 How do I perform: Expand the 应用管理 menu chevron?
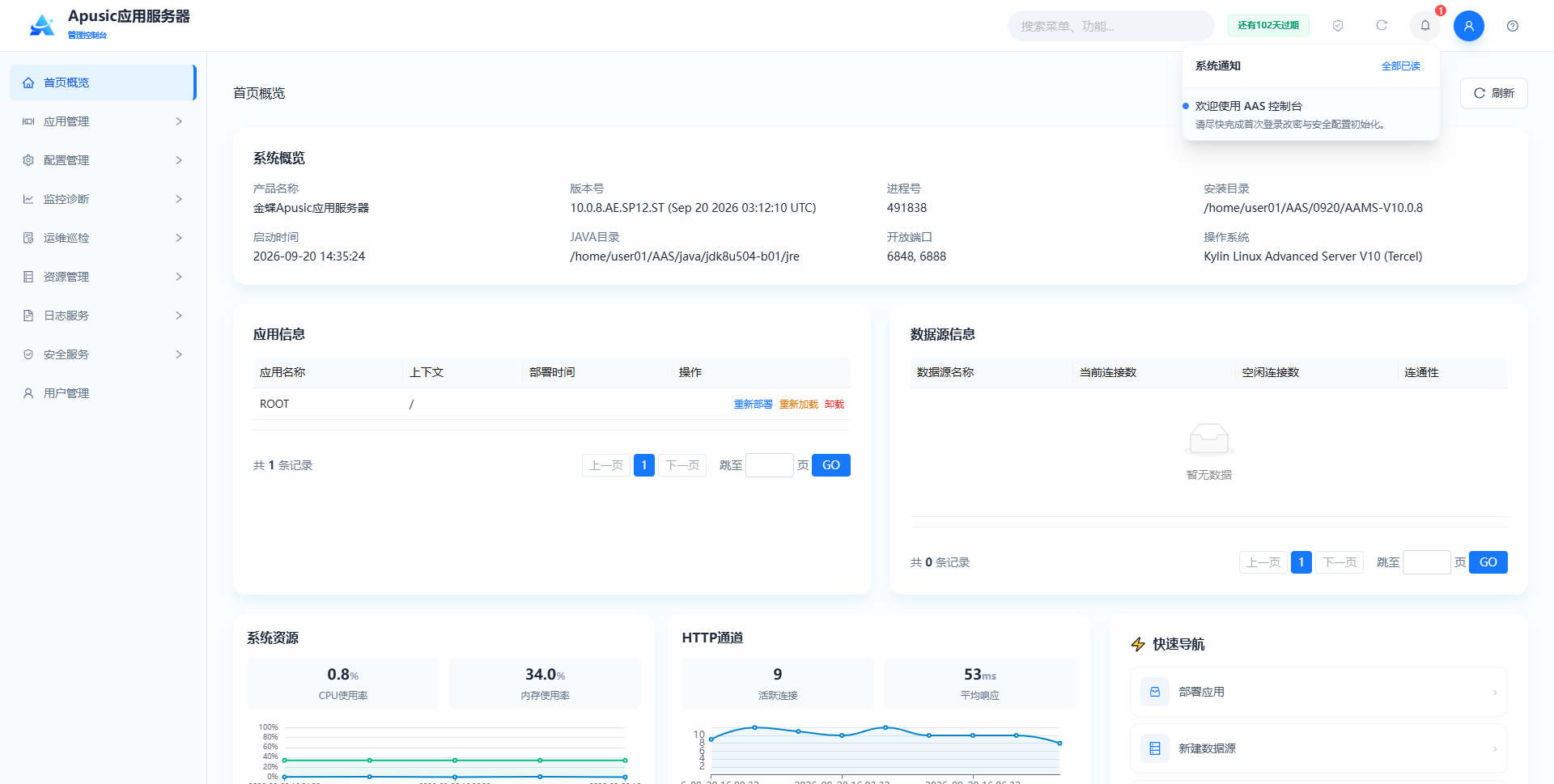point(179,121)
